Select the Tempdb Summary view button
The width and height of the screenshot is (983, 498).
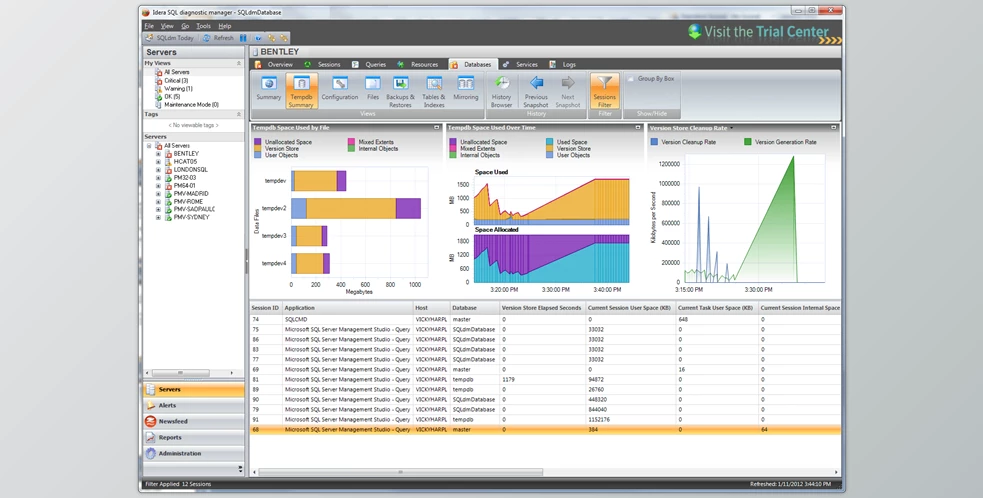[302, 91]
